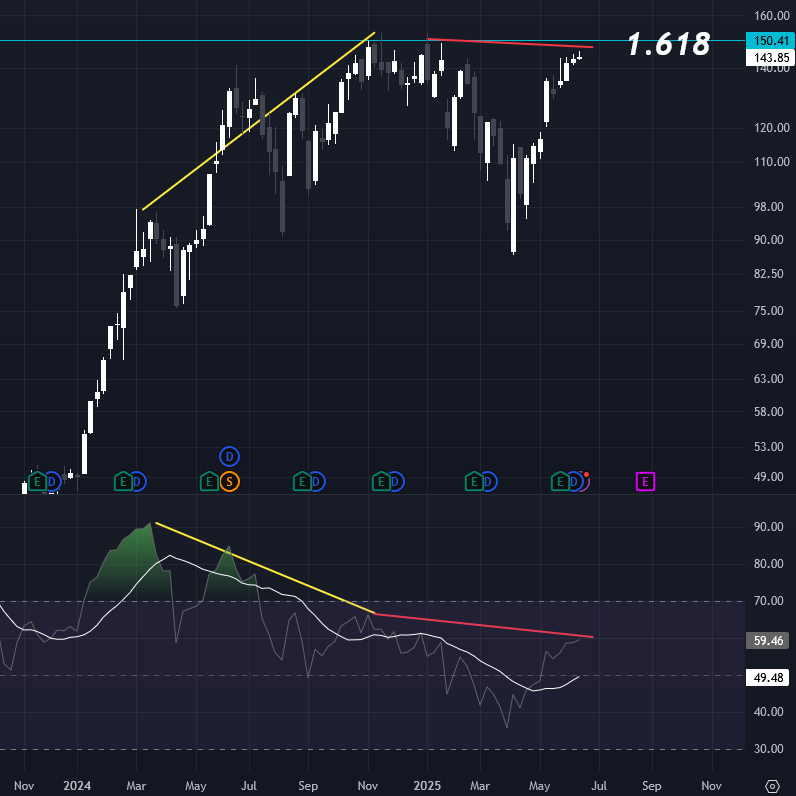Open chart settings gear icon
Viewport: 796px width, 796px height.
[x=772, y=786]
